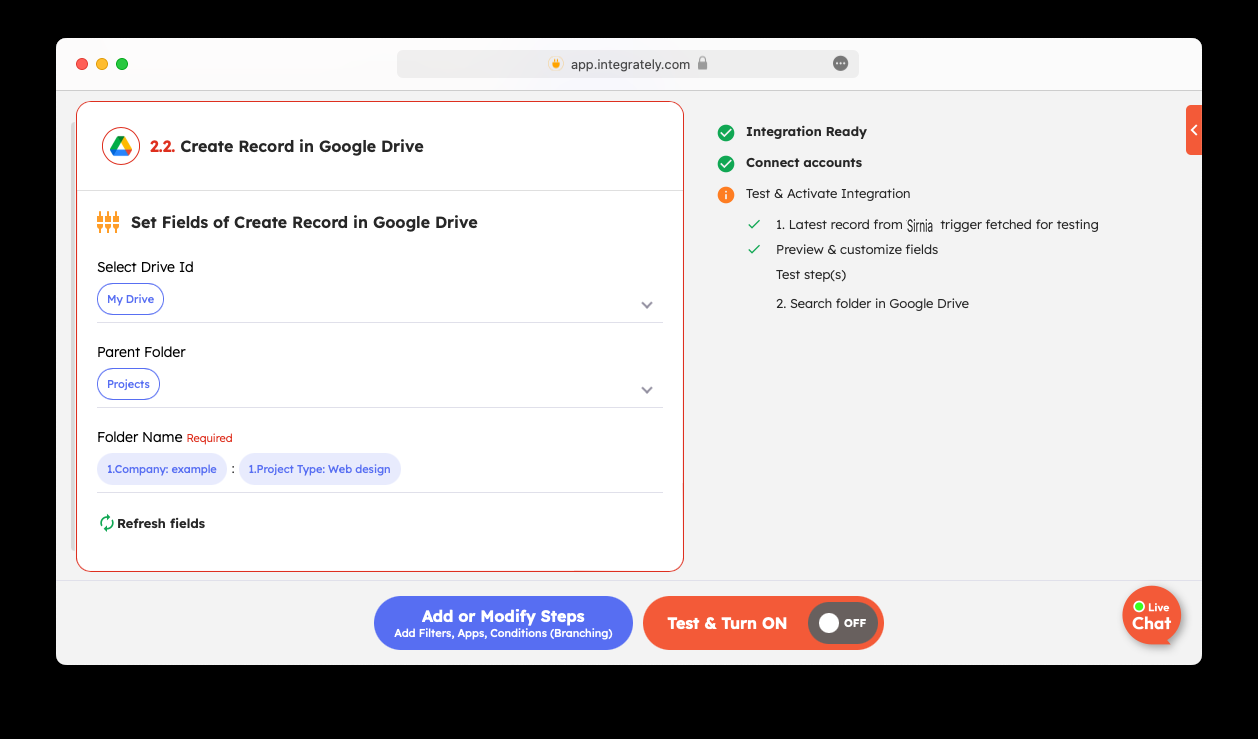Click the green refresh arrows icon
The image size is (1258, 739).
106,523
